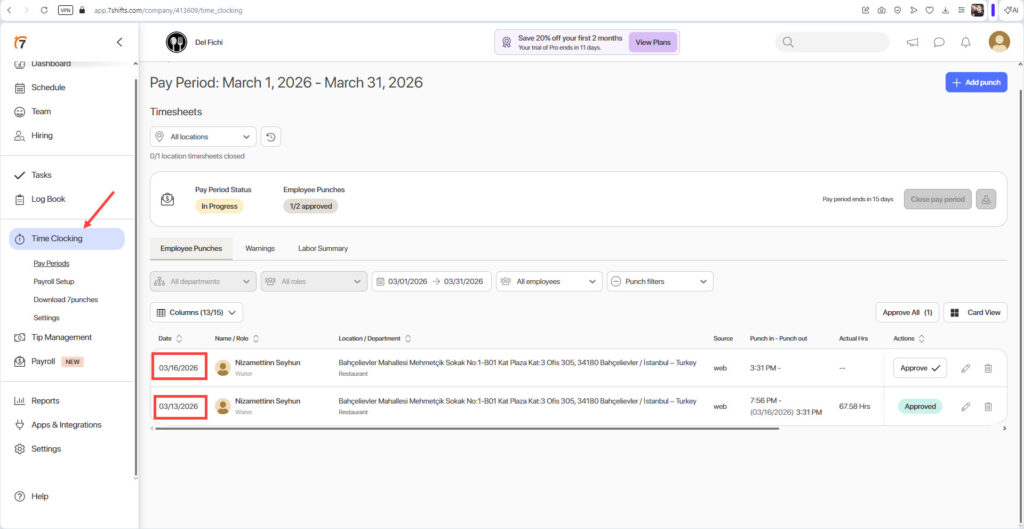Click the timesheet history clock icon

272,137
